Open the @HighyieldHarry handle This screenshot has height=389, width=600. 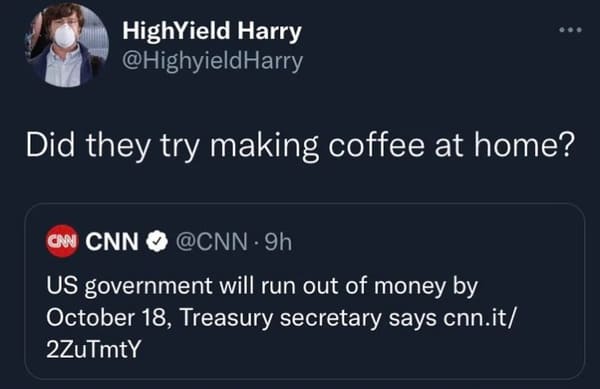pyautogui.click(x=212, y=61)
